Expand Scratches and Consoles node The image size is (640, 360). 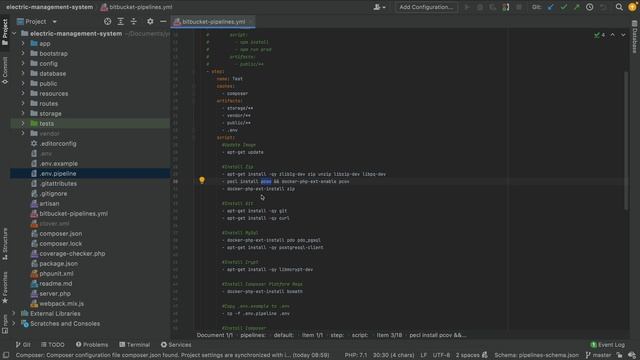pyautogui.click(x=14, y=324)
